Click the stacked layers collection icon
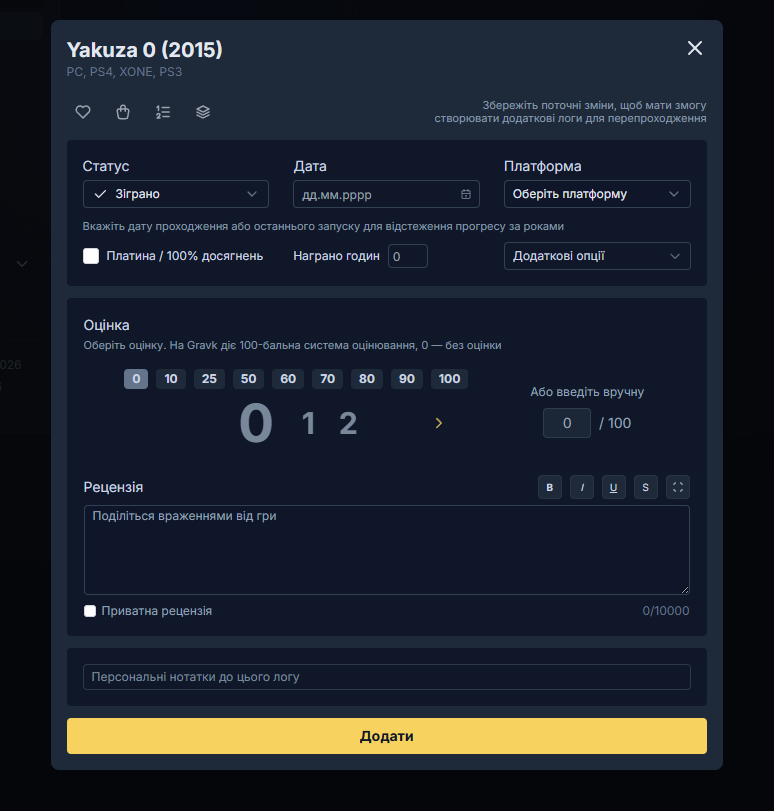Image resolution: width=774 pixels, height=811 pixels. click(x=203, y=112)
